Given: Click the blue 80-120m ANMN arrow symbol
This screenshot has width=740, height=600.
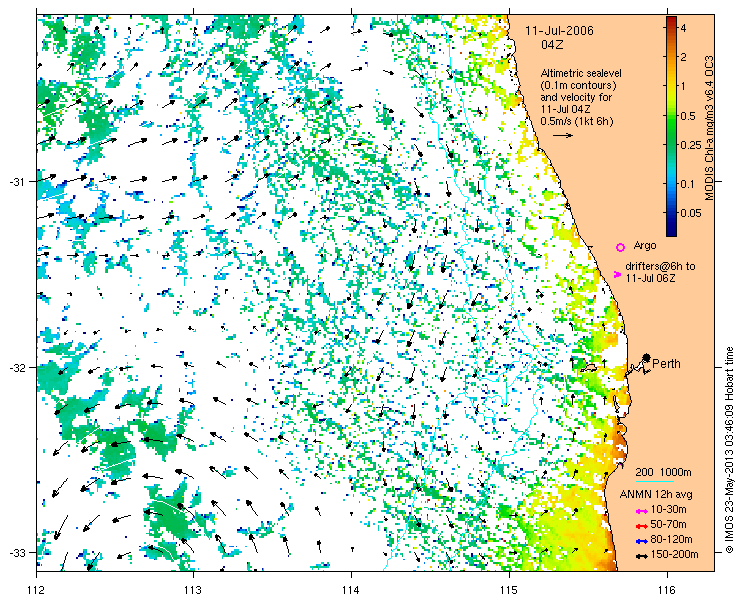Looking at the screenshot, I should pos(641,541).
